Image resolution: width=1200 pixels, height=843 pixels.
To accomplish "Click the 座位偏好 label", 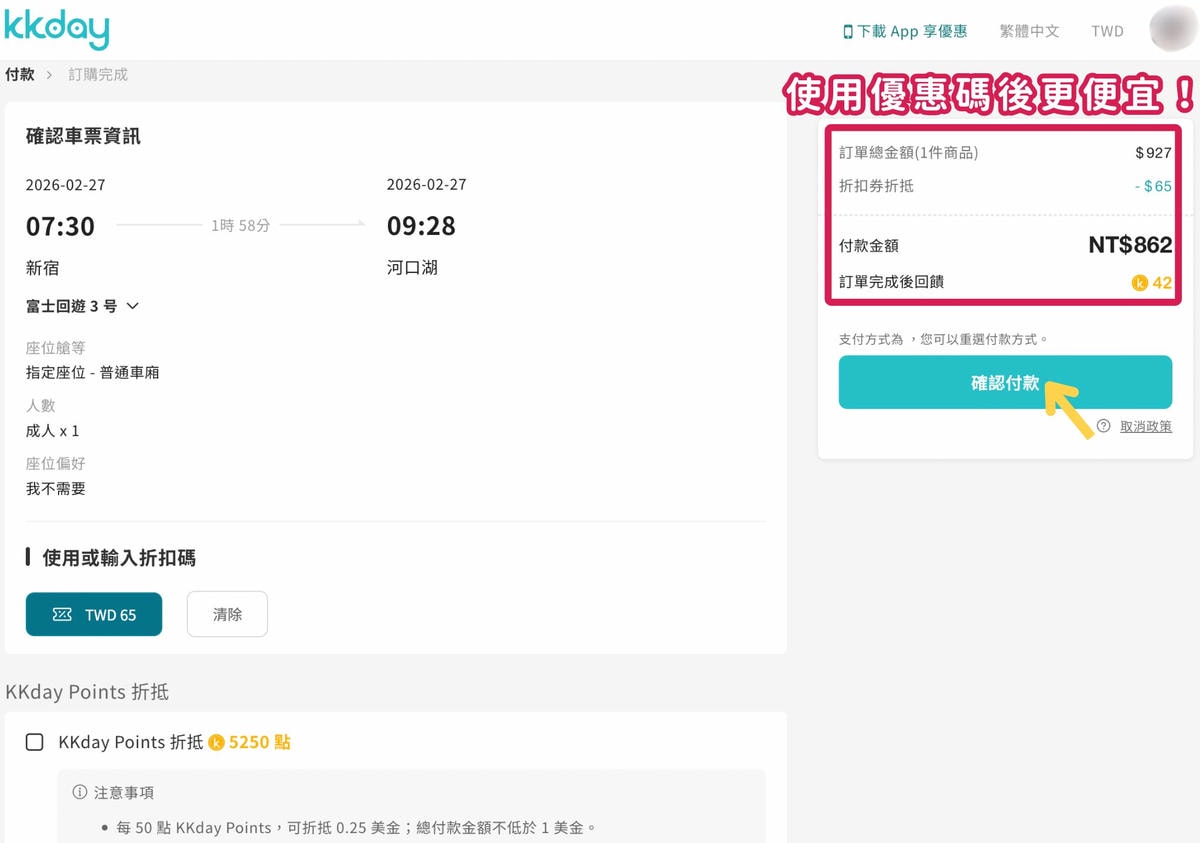I will [56, 464].
